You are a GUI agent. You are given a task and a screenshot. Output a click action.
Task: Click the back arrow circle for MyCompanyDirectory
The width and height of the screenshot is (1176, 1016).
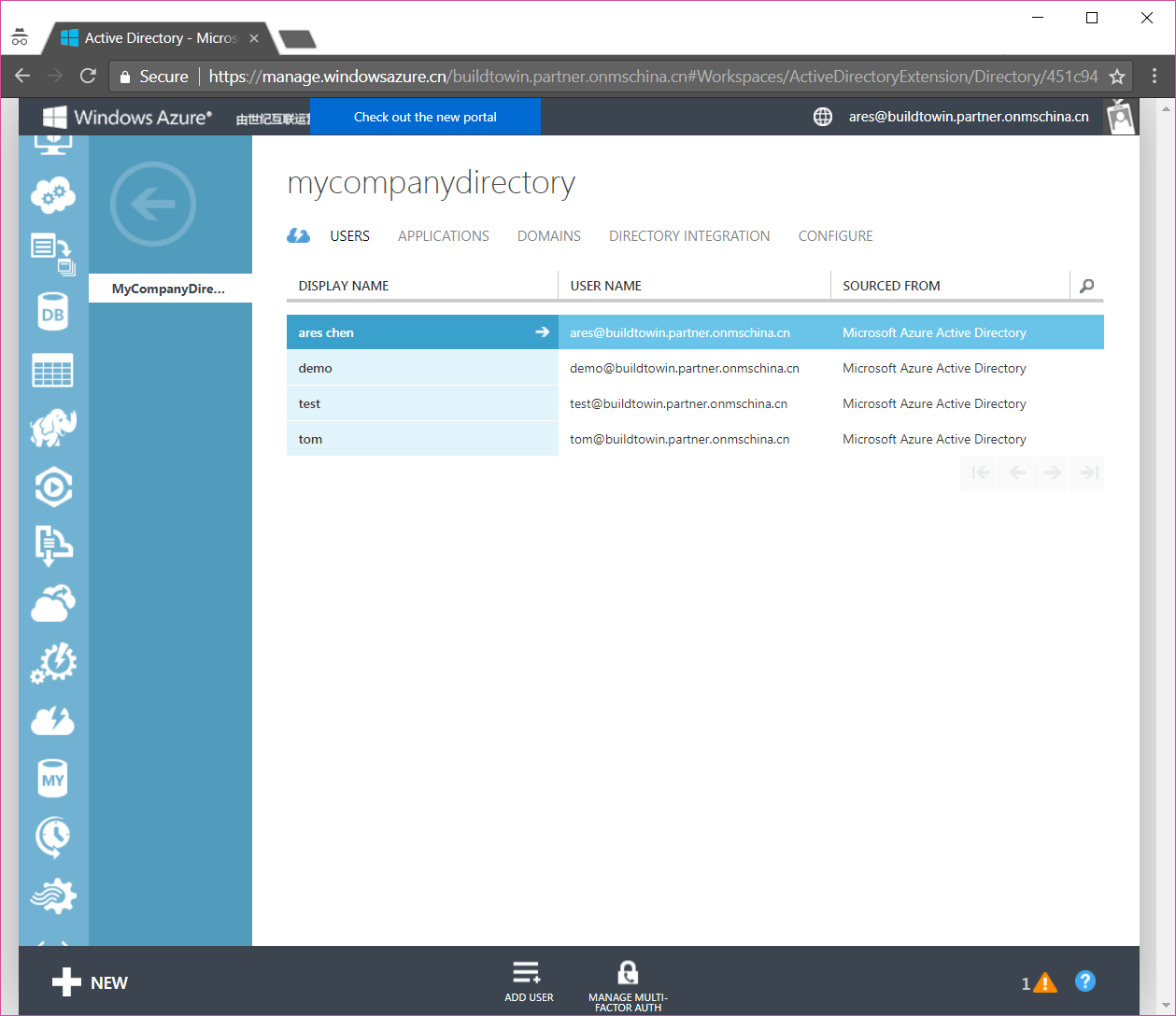coord(152,204)
